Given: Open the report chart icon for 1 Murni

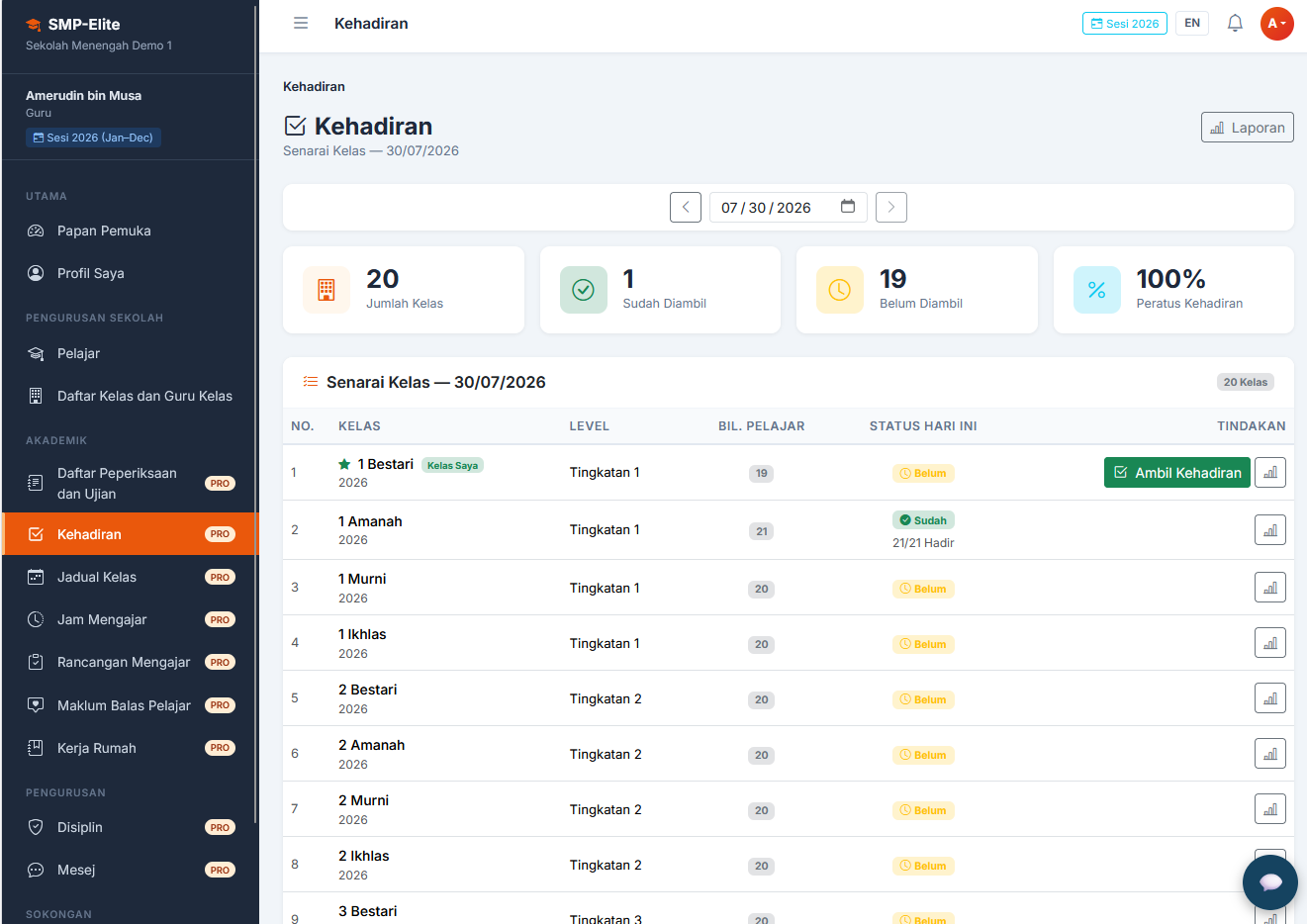Looking at the screenshot, I should [x=1270, y=588].
